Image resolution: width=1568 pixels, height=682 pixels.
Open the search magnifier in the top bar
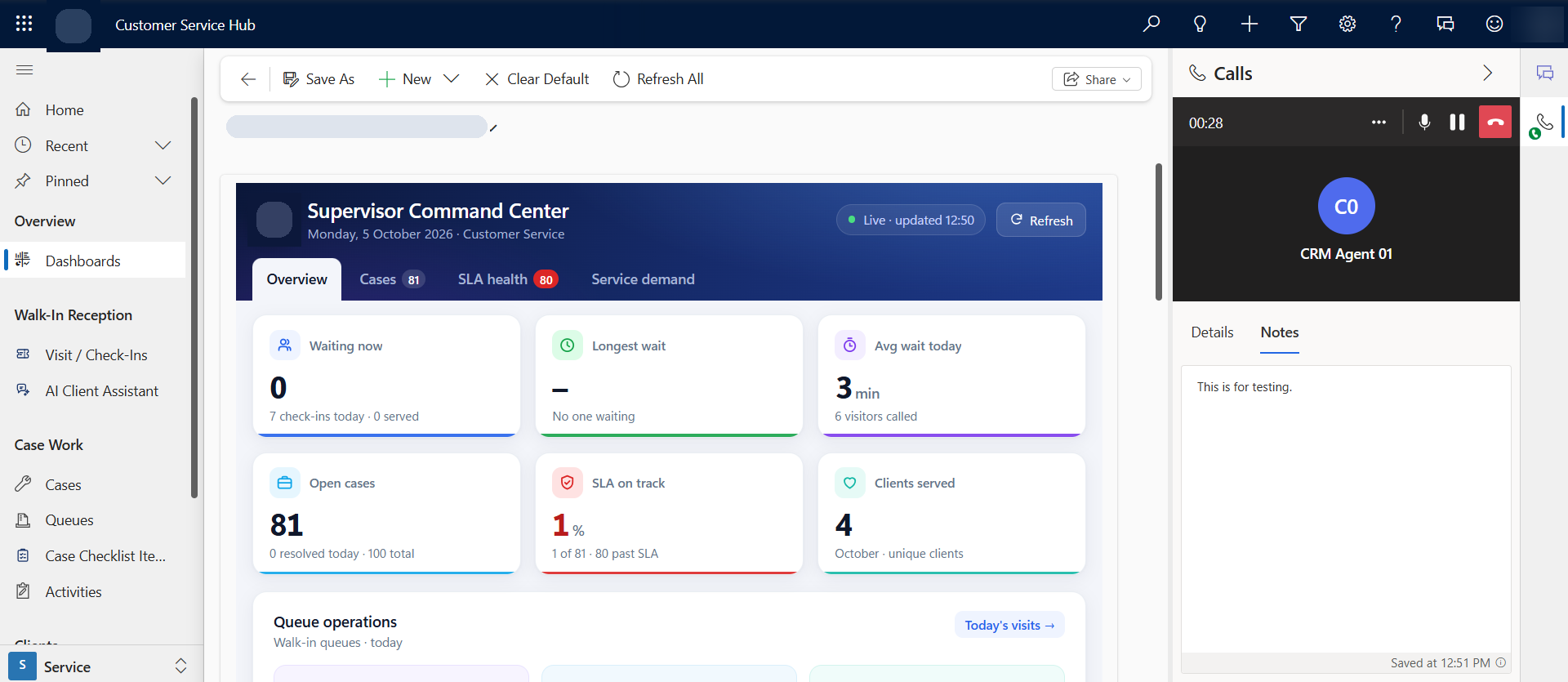pyautogui.click(x=1151, y=24)
